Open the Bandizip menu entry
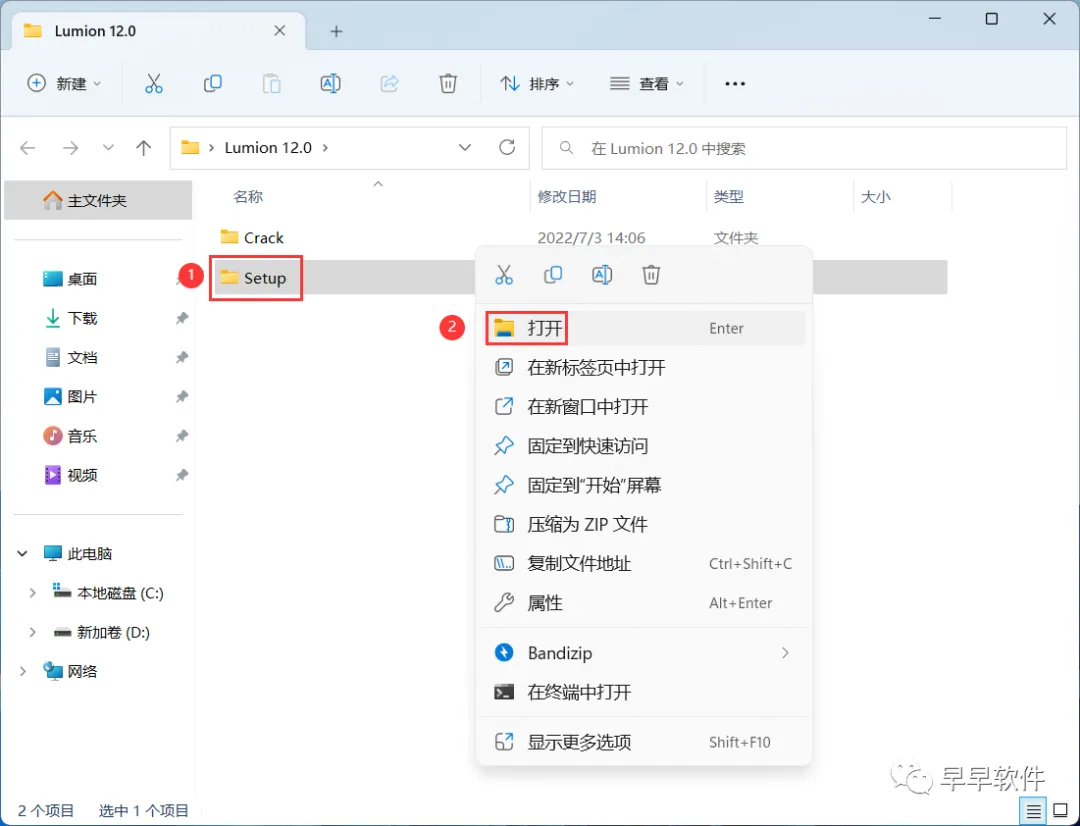The height and width of the screenshot is (826, 1080). point(645,652)
